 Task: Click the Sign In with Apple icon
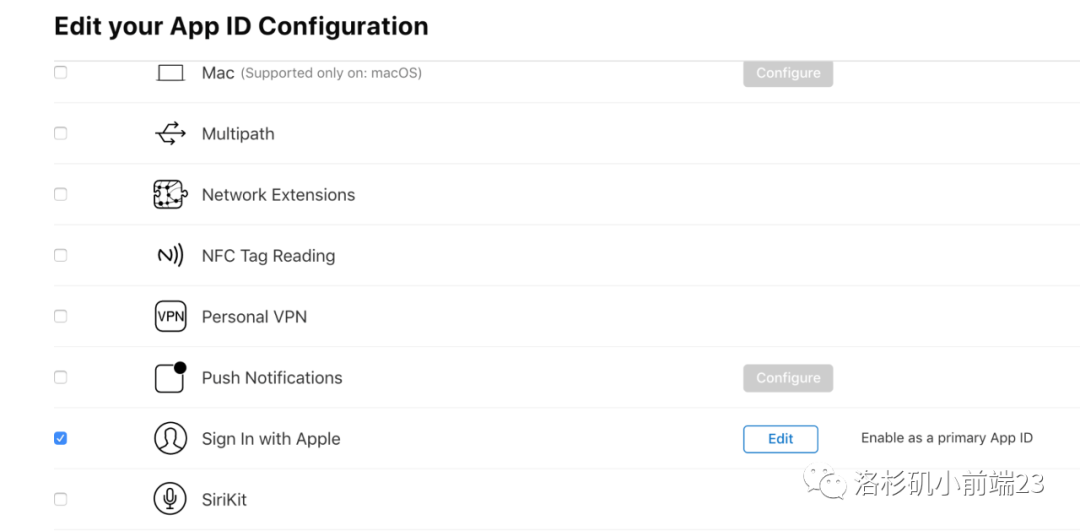[x=171, y=438]
